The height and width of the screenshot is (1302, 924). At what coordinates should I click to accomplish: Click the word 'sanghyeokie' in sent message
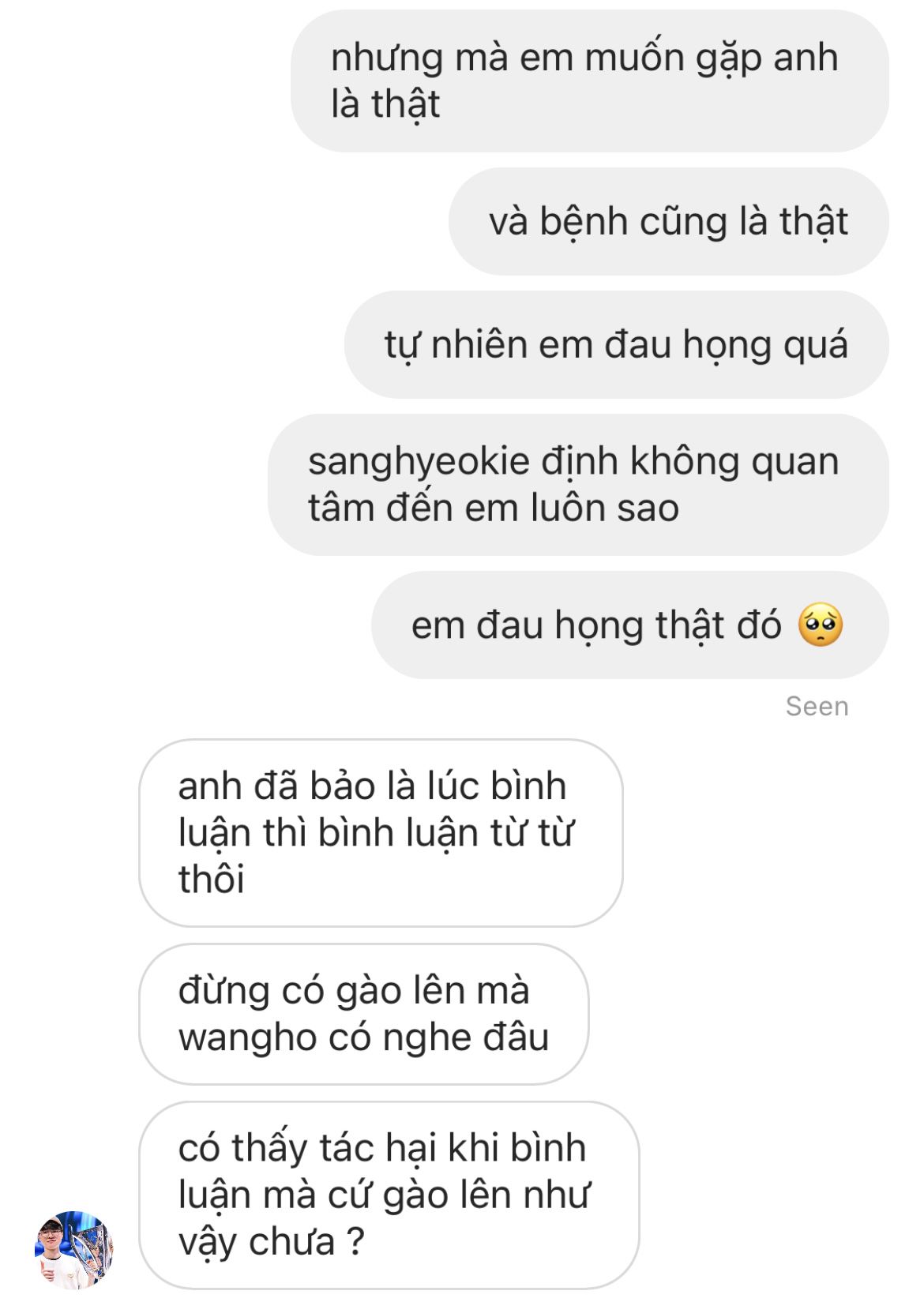tap(419, 462)
